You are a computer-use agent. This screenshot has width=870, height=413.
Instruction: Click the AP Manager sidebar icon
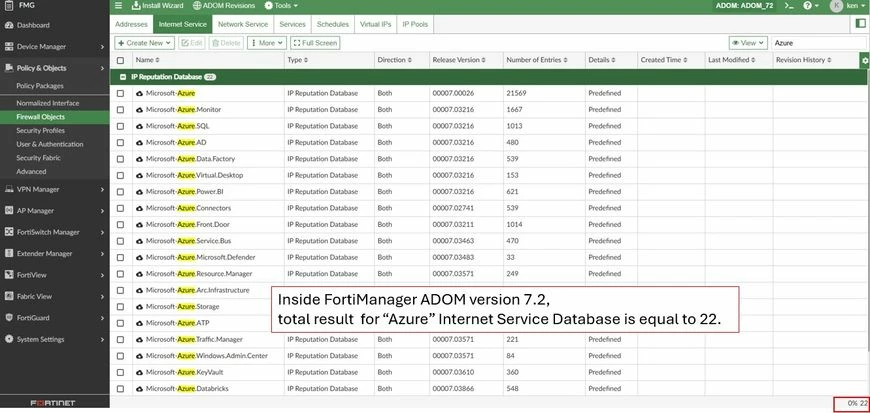point(9,210)
